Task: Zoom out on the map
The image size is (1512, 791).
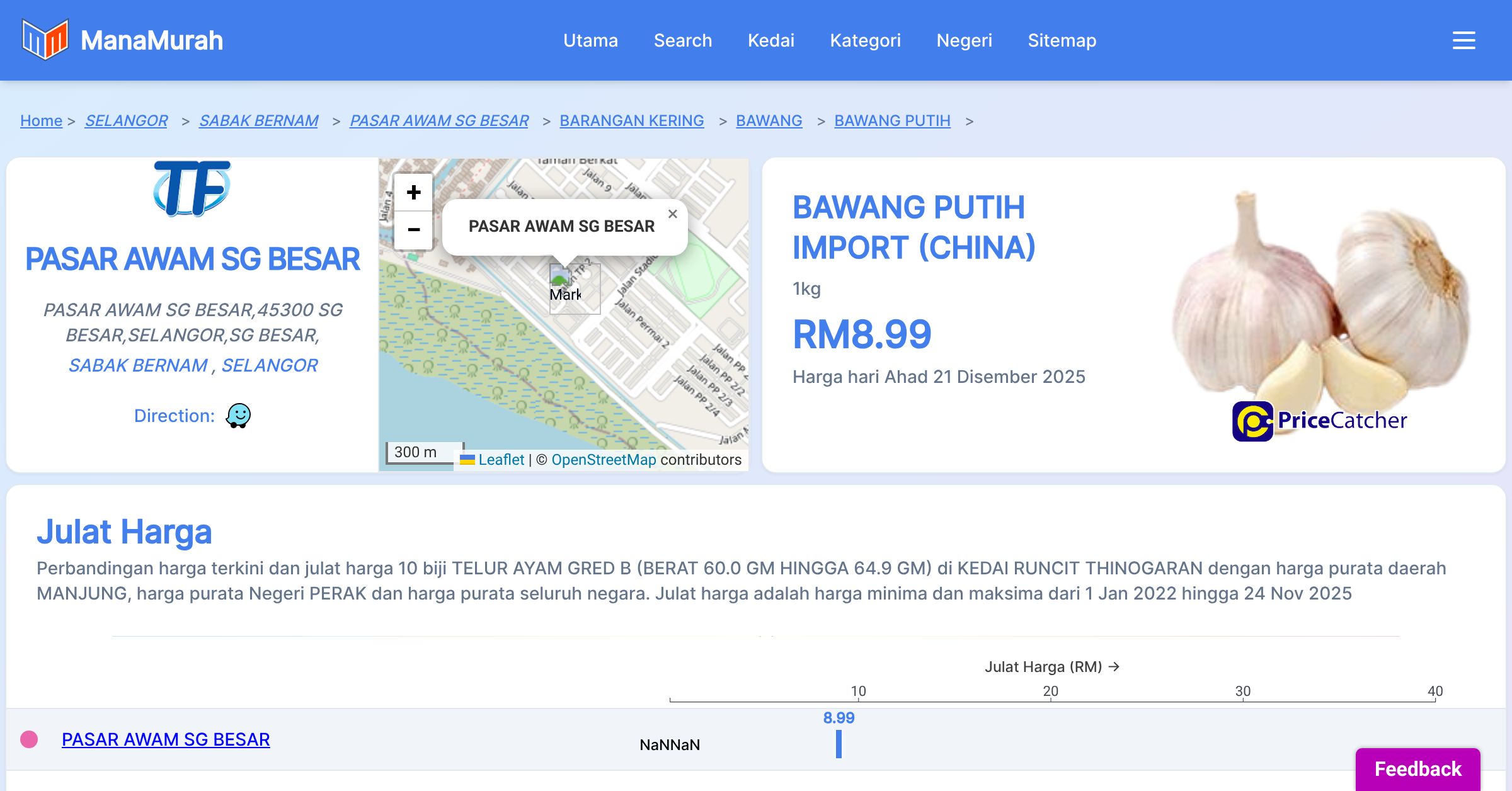Action: pyautogui.click(x=413, y=230)
